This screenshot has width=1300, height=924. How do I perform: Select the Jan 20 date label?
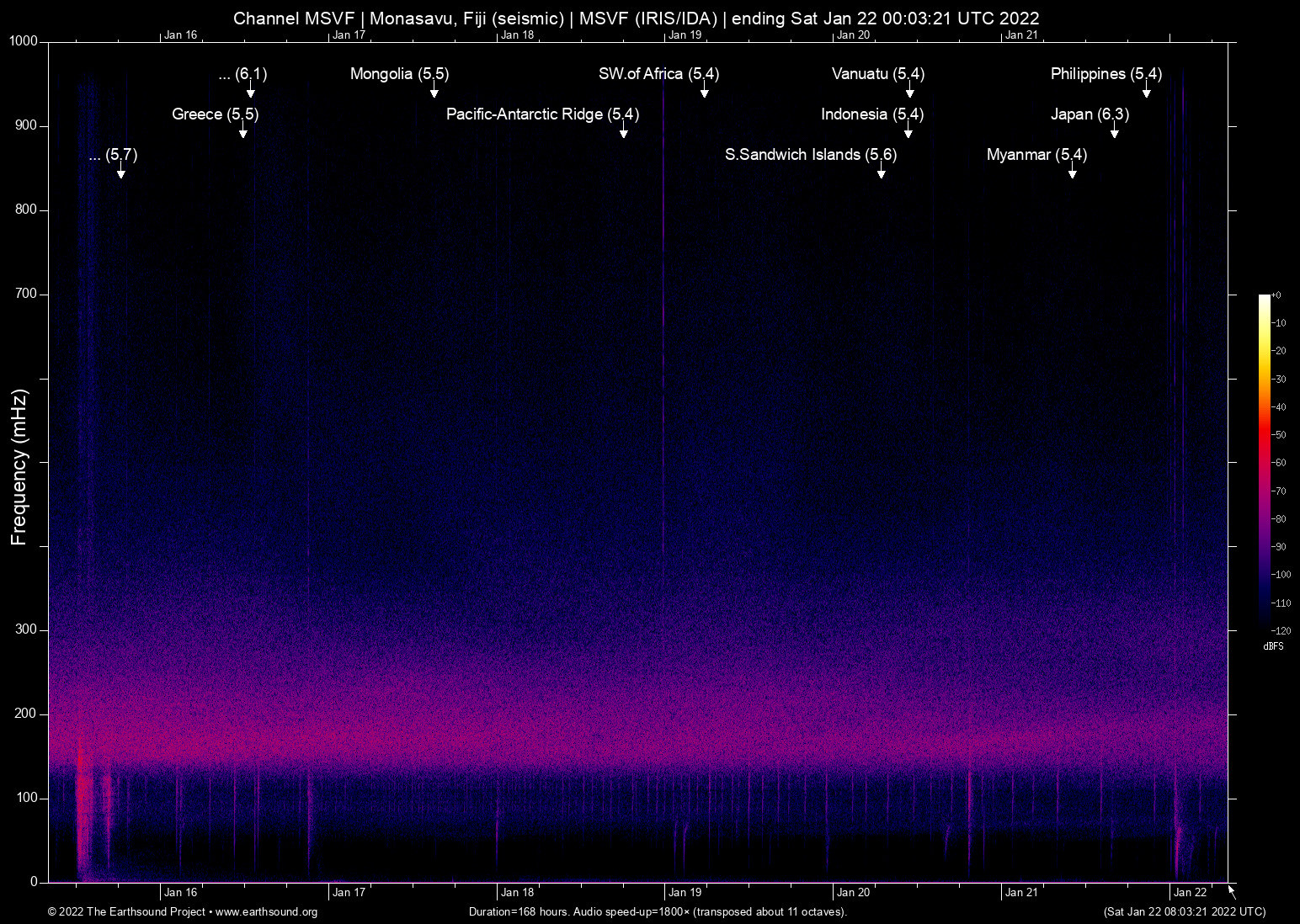(853, 892)
